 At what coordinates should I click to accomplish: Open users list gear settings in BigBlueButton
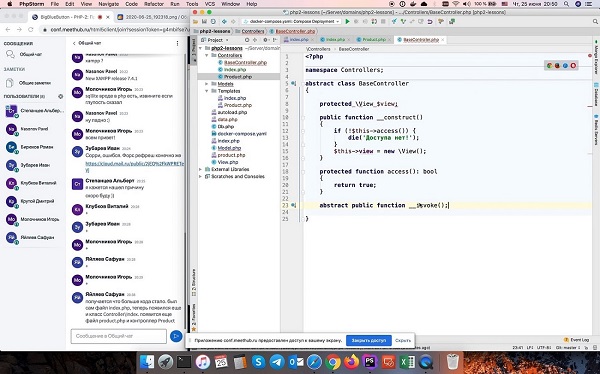point(60,96)
